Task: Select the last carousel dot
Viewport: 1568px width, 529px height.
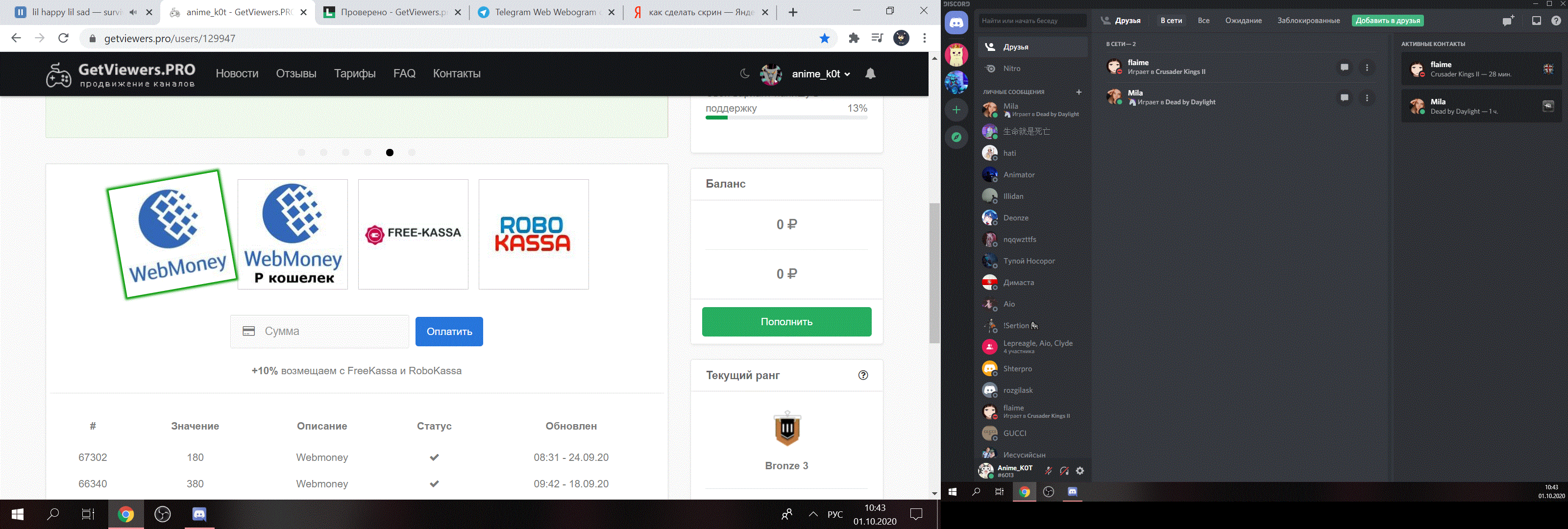Action: coord(412,153)
